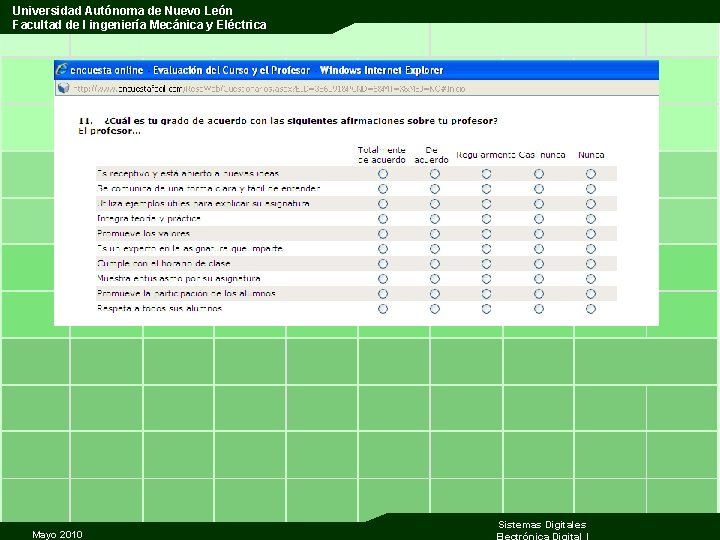Choose 'Casi nunca' for 'Se comunica' row
Screen dimensions: 720x540
539,189
